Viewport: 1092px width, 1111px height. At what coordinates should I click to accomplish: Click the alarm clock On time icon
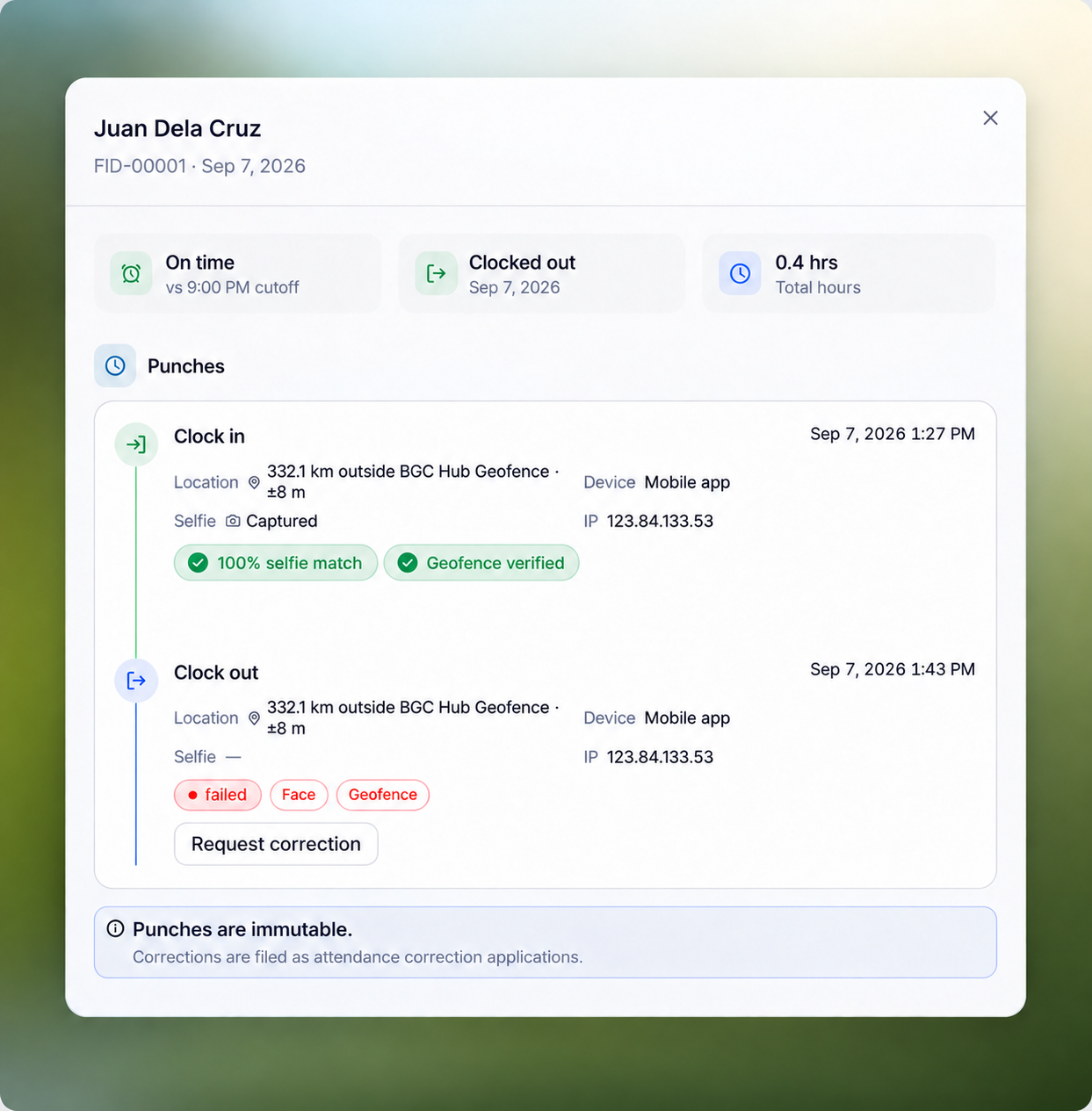pos(131,273)
